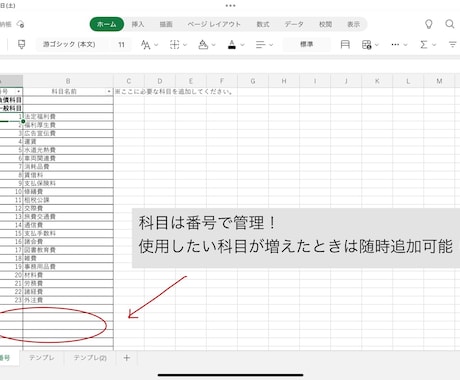The height and width of the screenshot is (380, 460).
Task: Select the 材料費 cell
Action: [x=68, y=275]
